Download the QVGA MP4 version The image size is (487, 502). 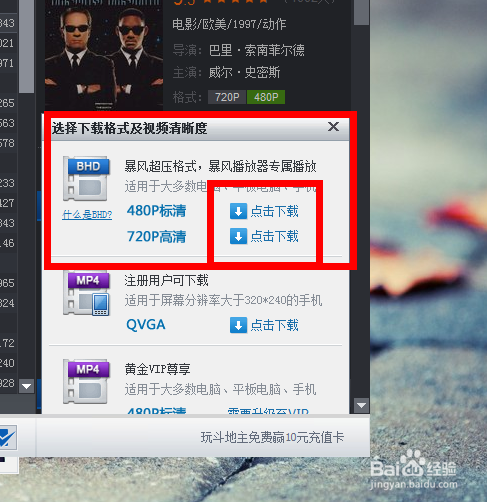(x=264, y=325)
